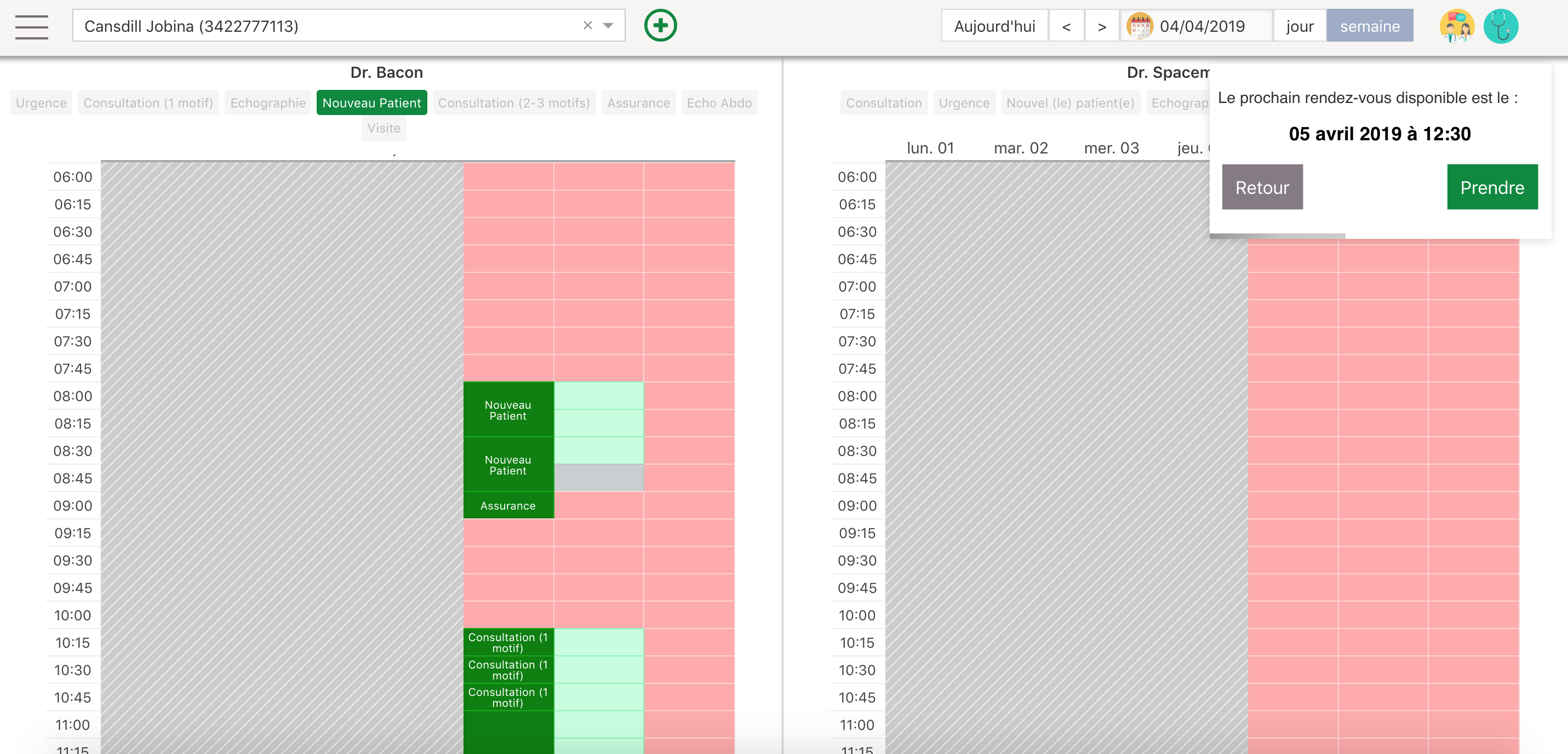Select Urgence motif for Dr. Bacon
This screenshot has width=1568, height=754.
[x=42, y=103]
